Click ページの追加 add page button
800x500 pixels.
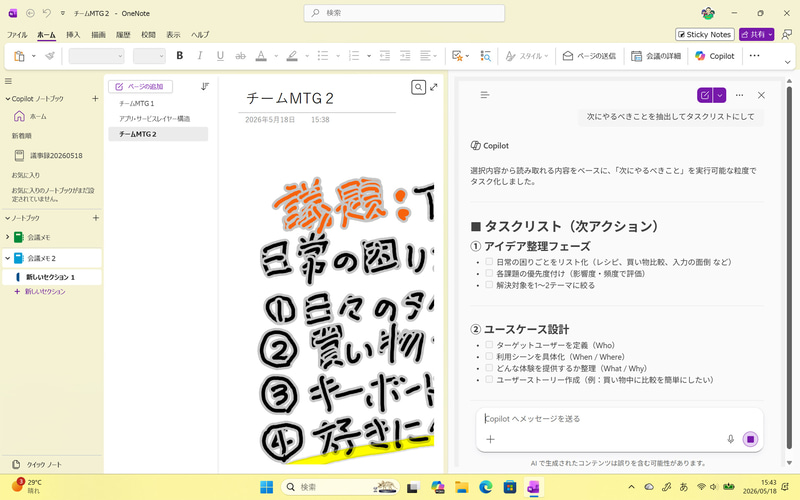[140, 87]
